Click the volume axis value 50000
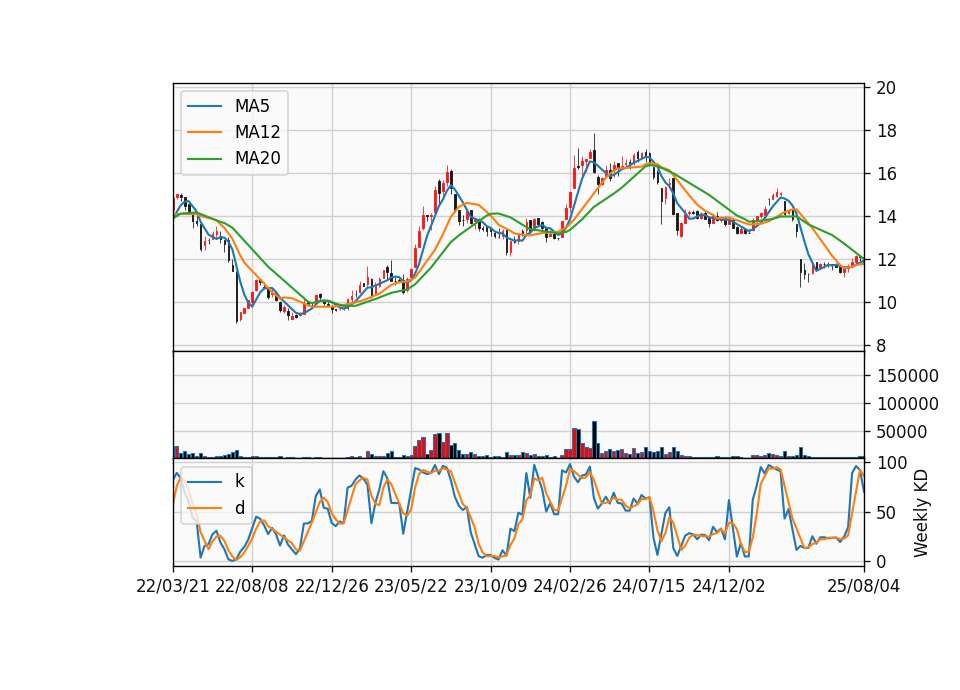Screen dimensions: 960x690 click(902, 432)
